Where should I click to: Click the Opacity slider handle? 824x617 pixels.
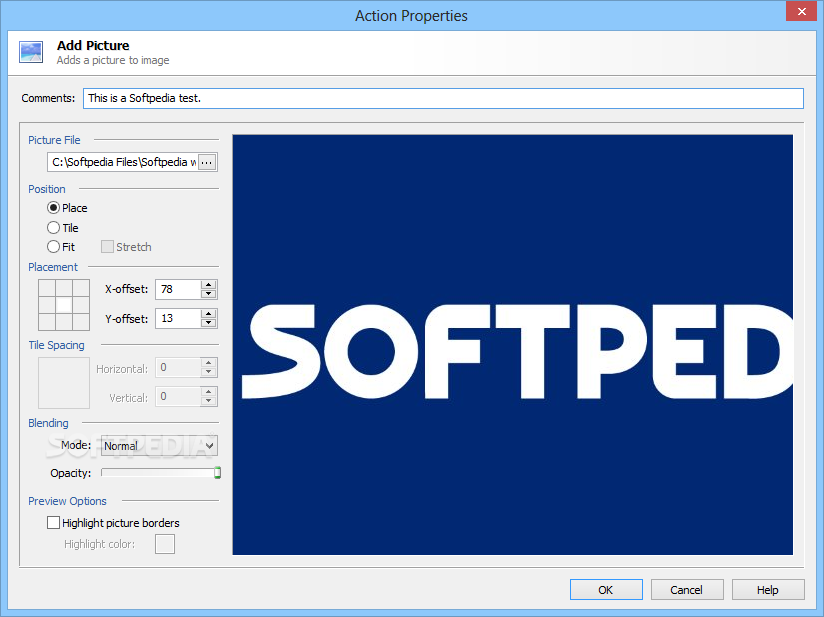click(x=217, y=472)
